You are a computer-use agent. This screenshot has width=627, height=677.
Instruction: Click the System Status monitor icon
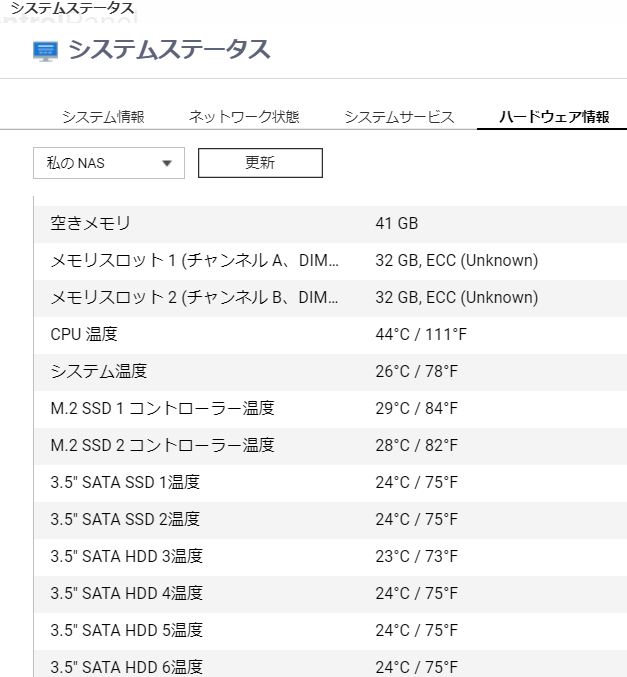click(x=45, y=51)
